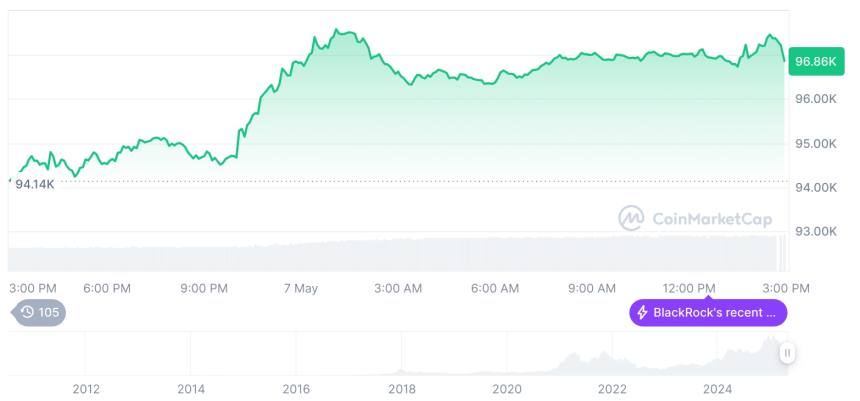Viewport: 860px width, 401px height.
Task: Click the 93.00K price axis label
Action: [815, 231]
